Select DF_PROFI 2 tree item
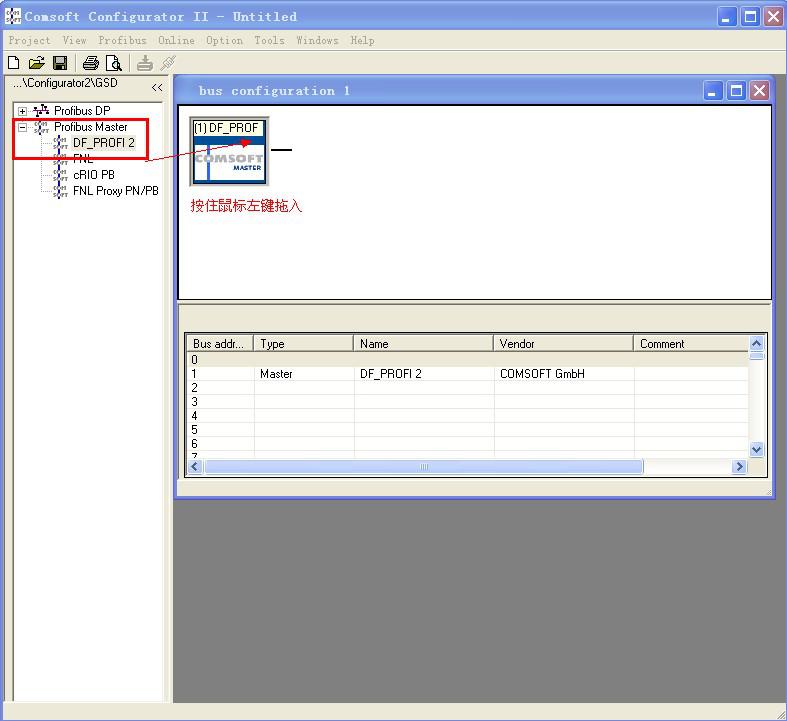 click(x=104, y=142)
